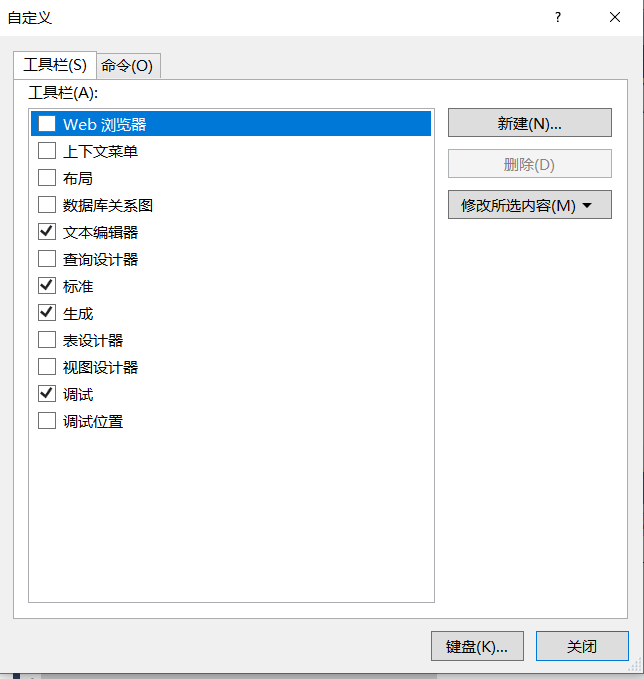Disable the 生成 toolbar checkbox

[47, 313]
